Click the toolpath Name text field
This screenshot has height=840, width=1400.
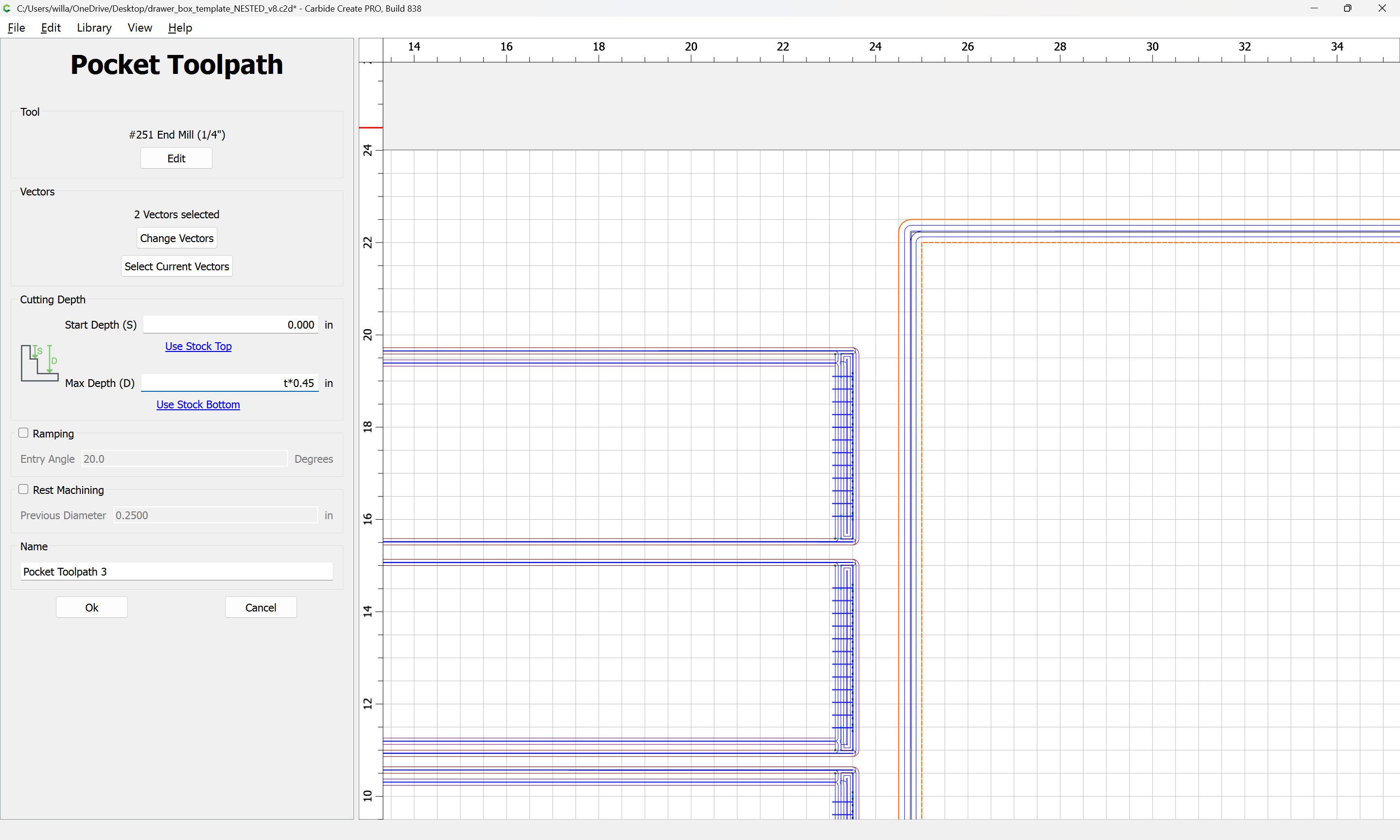tap(176, 572)
